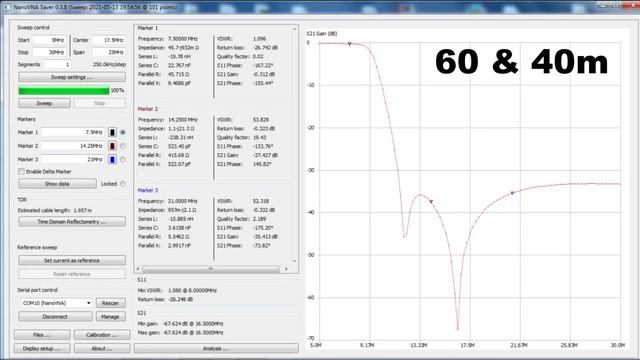Click the disabled Stop sweep button
This screenshot has width=640, height=360.
click(100, 103)
